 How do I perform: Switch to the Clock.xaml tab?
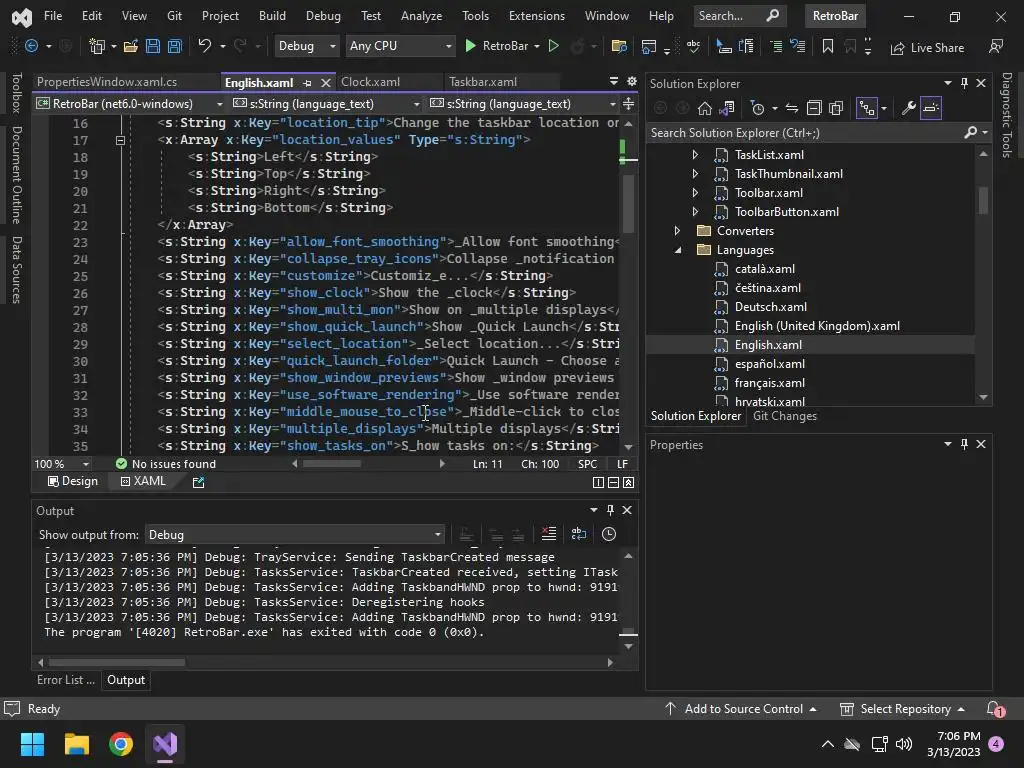tap(370, 82)
